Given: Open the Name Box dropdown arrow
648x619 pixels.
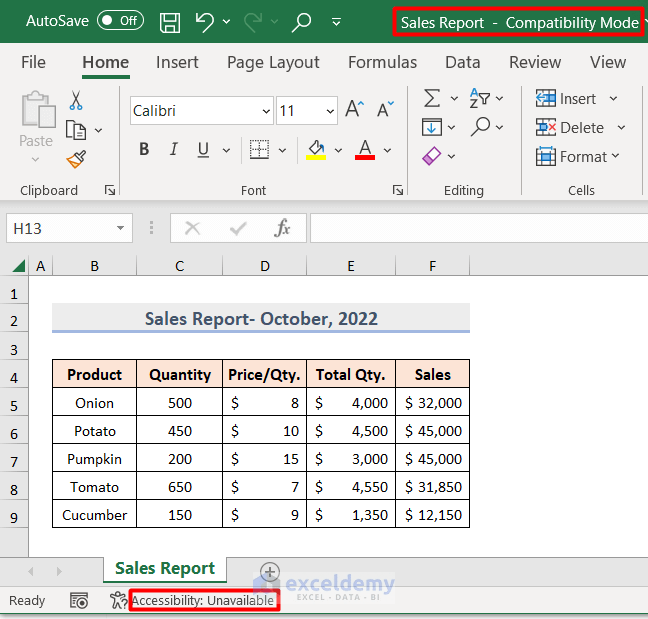Looking at the screenshot, I should click(x=120, y=228).
